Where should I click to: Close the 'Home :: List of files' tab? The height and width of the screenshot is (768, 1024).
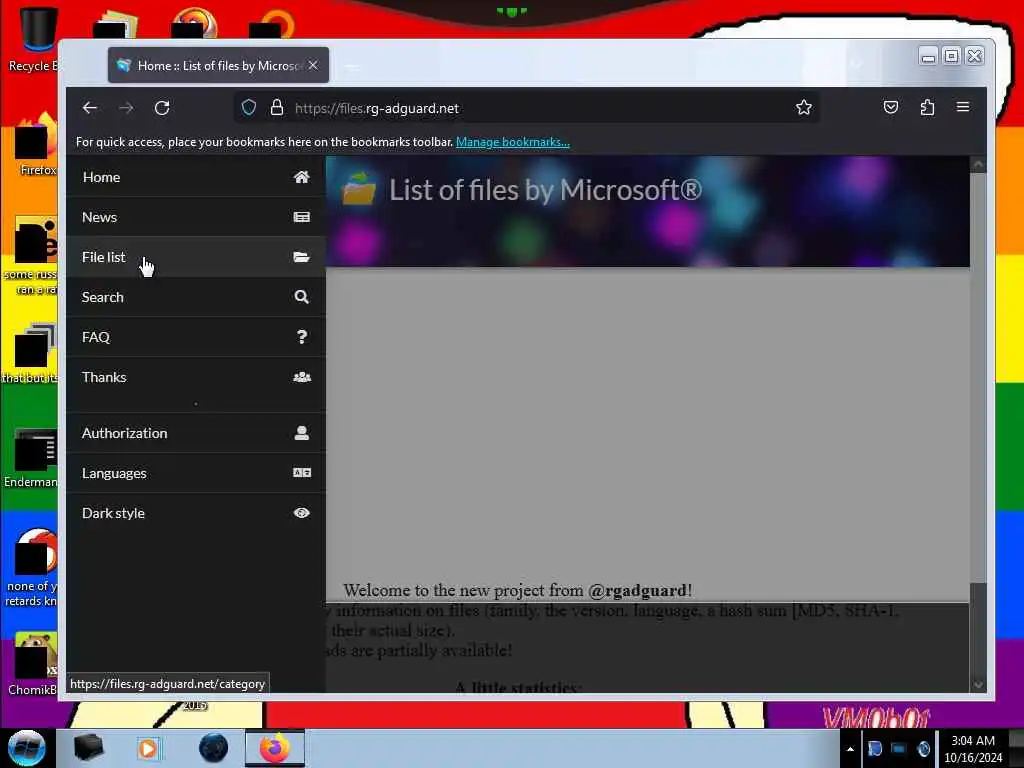tap(313, 65)
